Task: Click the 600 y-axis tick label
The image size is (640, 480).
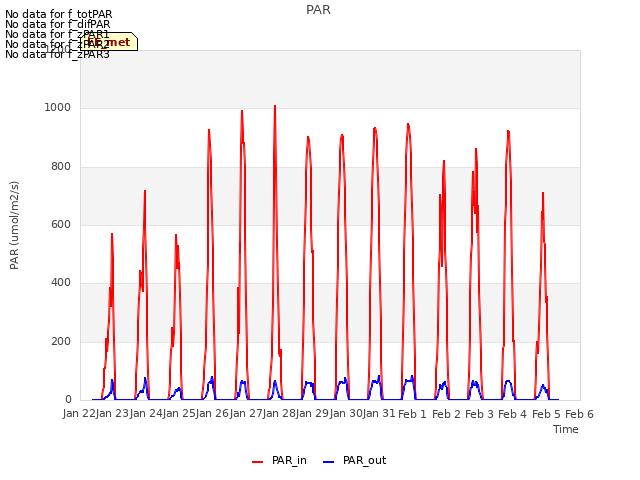Action: click(61, 224)
